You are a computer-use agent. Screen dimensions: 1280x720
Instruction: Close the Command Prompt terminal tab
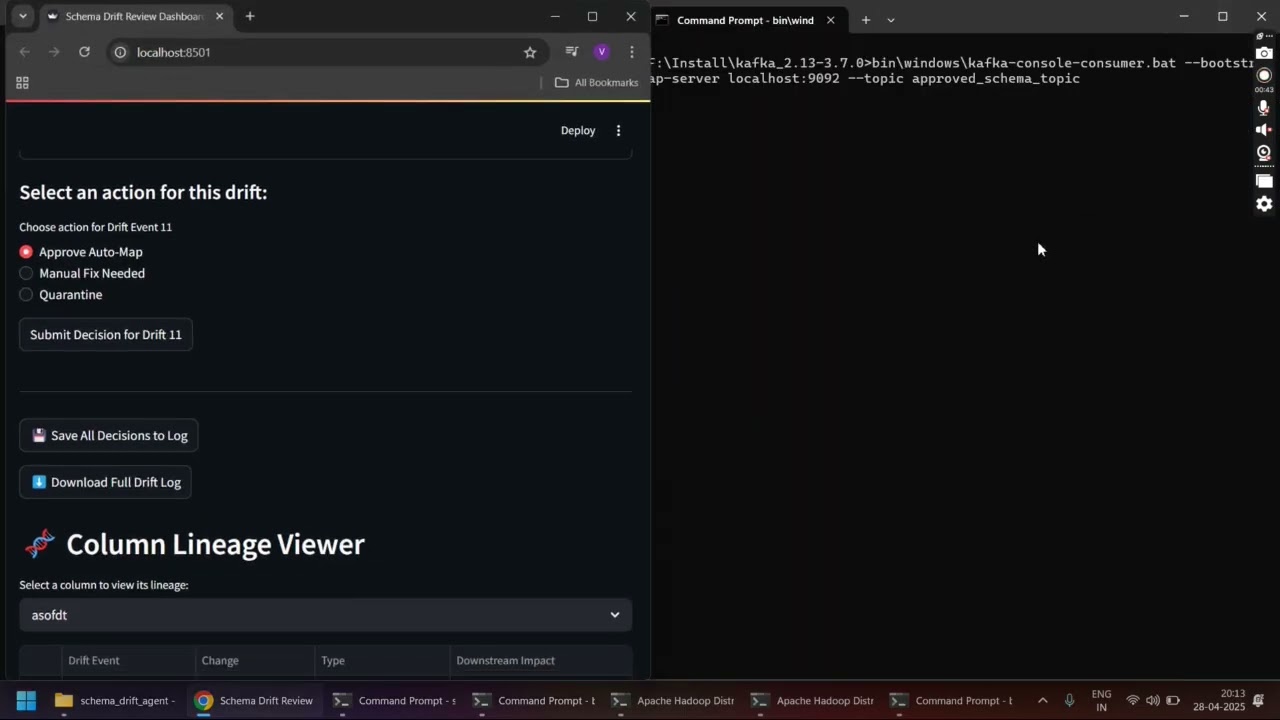coord(830,20)
